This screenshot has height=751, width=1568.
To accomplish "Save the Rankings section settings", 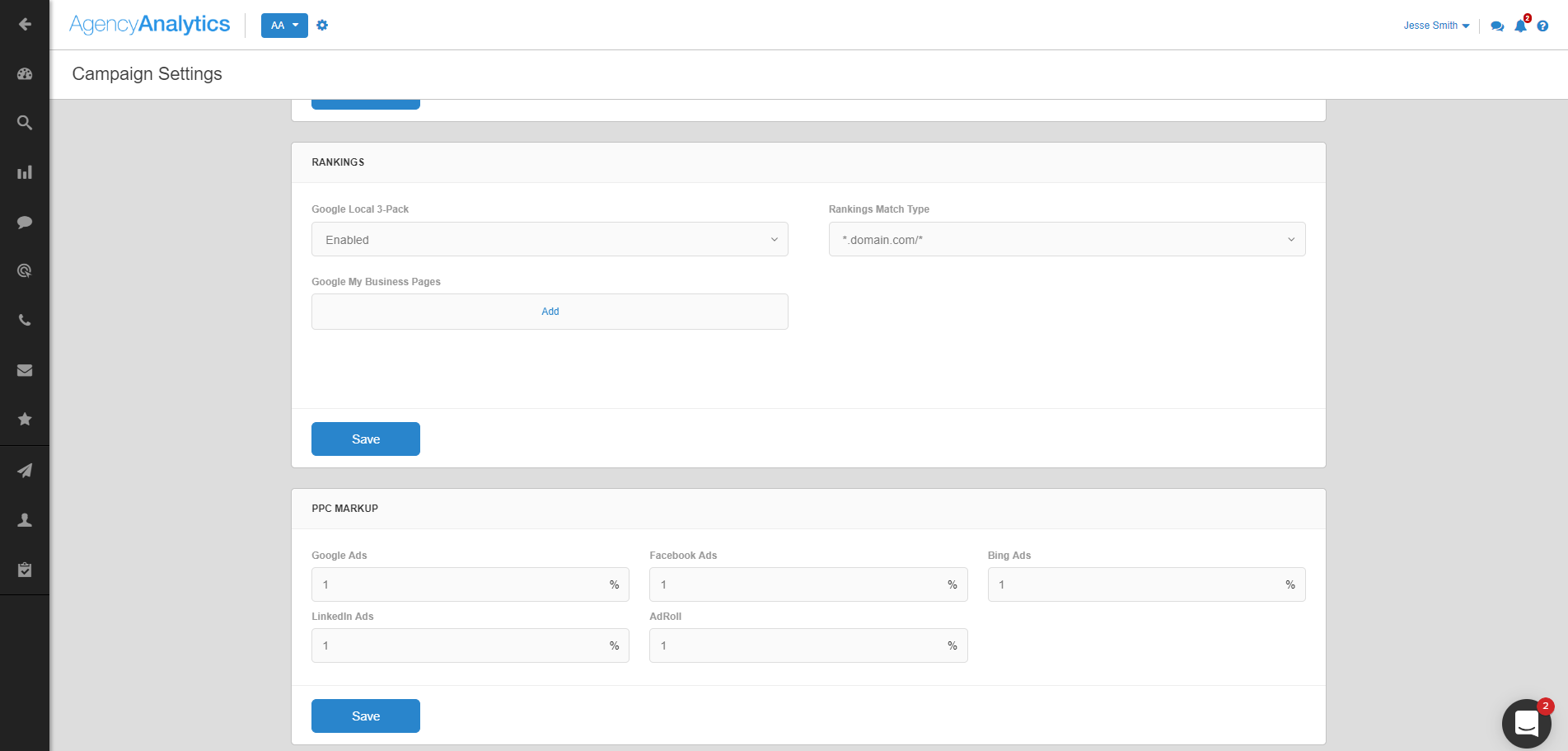I will 366,439.
